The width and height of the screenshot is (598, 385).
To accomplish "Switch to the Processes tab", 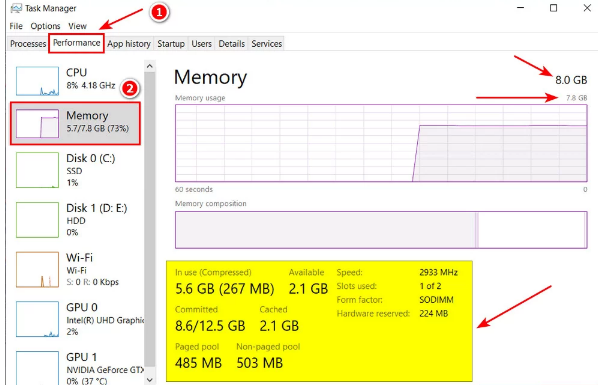I will coord(28,44).
